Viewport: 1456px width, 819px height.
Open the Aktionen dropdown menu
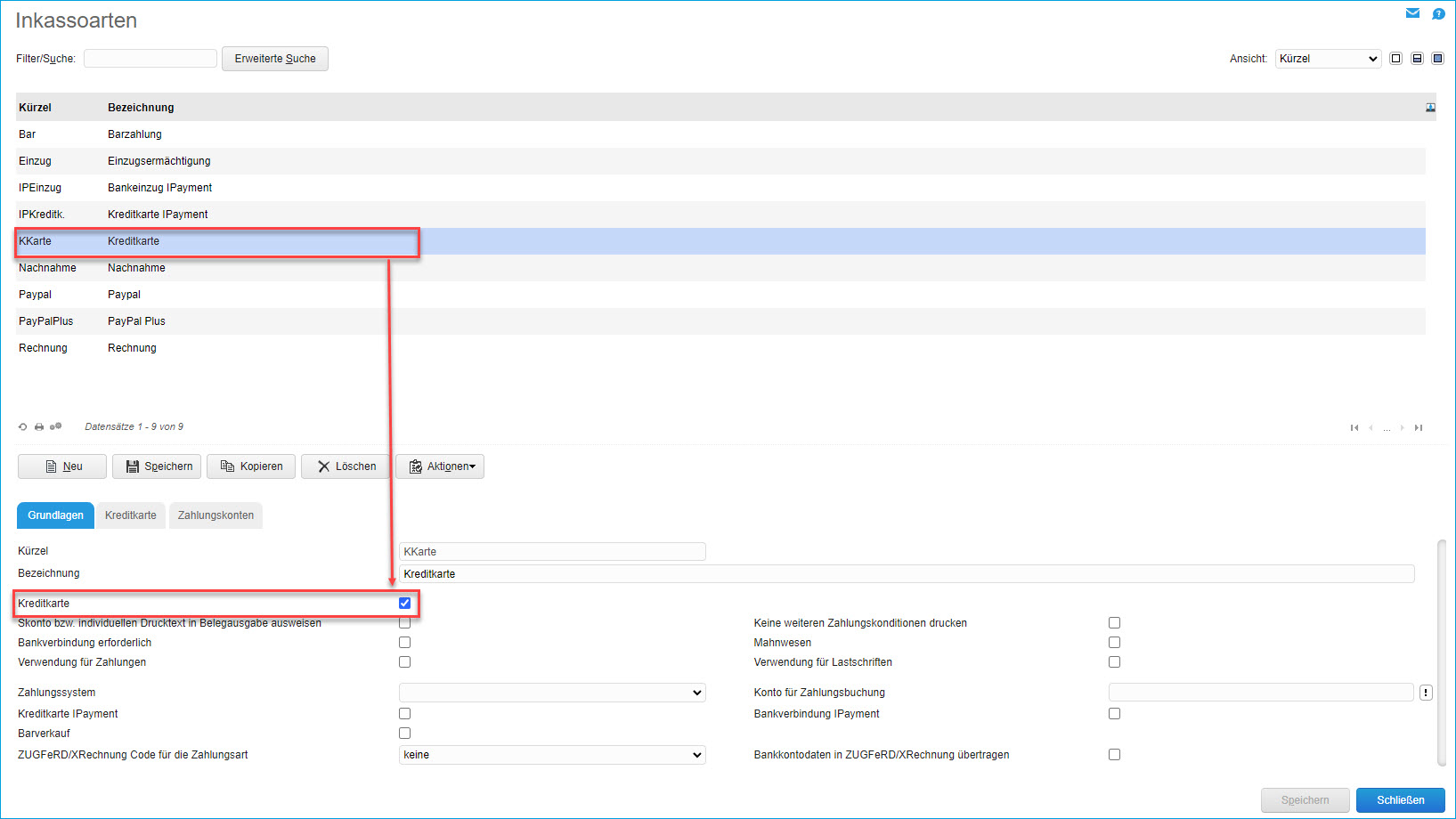(440, 466)
